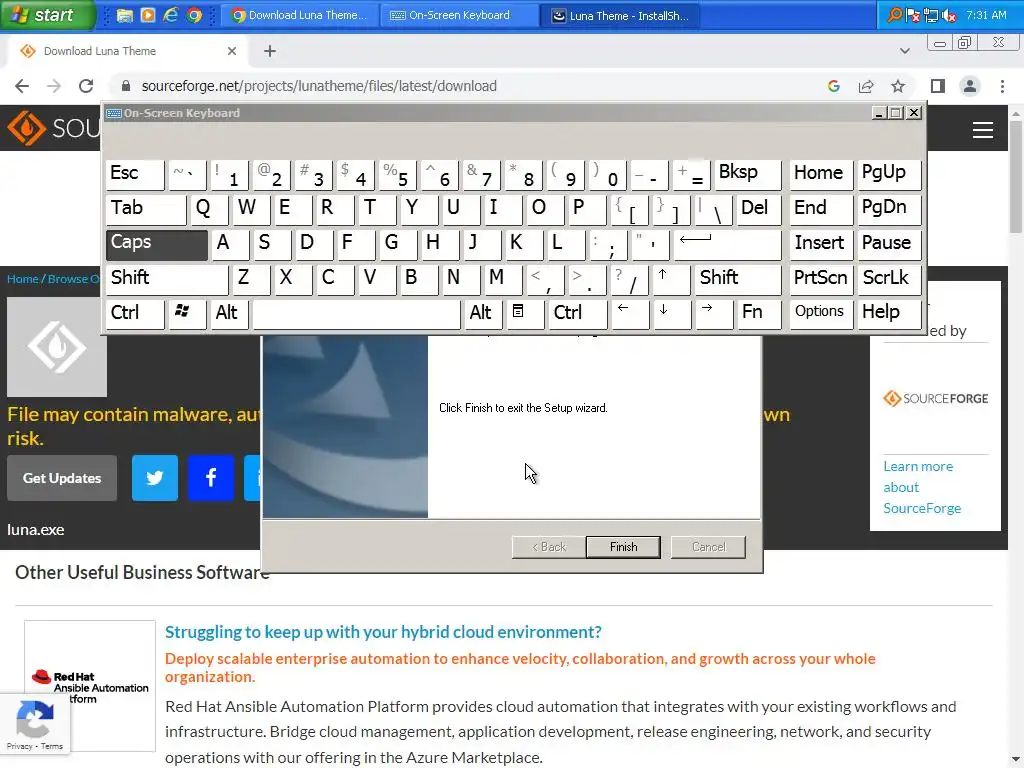Open a new Chrome tab
This screenshot has width=1024, height=768.
click(270, 51)
